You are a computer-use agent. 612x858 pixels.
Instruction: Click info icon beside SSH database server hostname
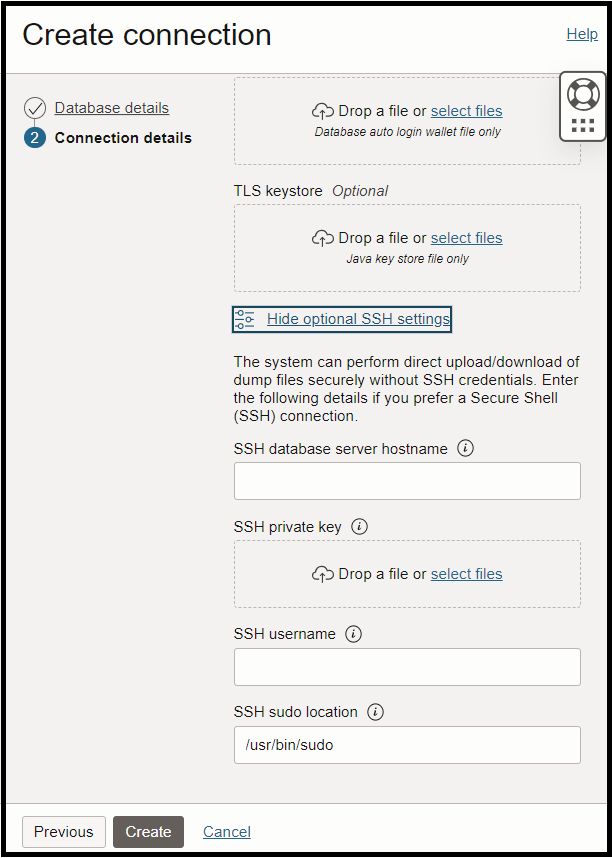pos(465,449)
